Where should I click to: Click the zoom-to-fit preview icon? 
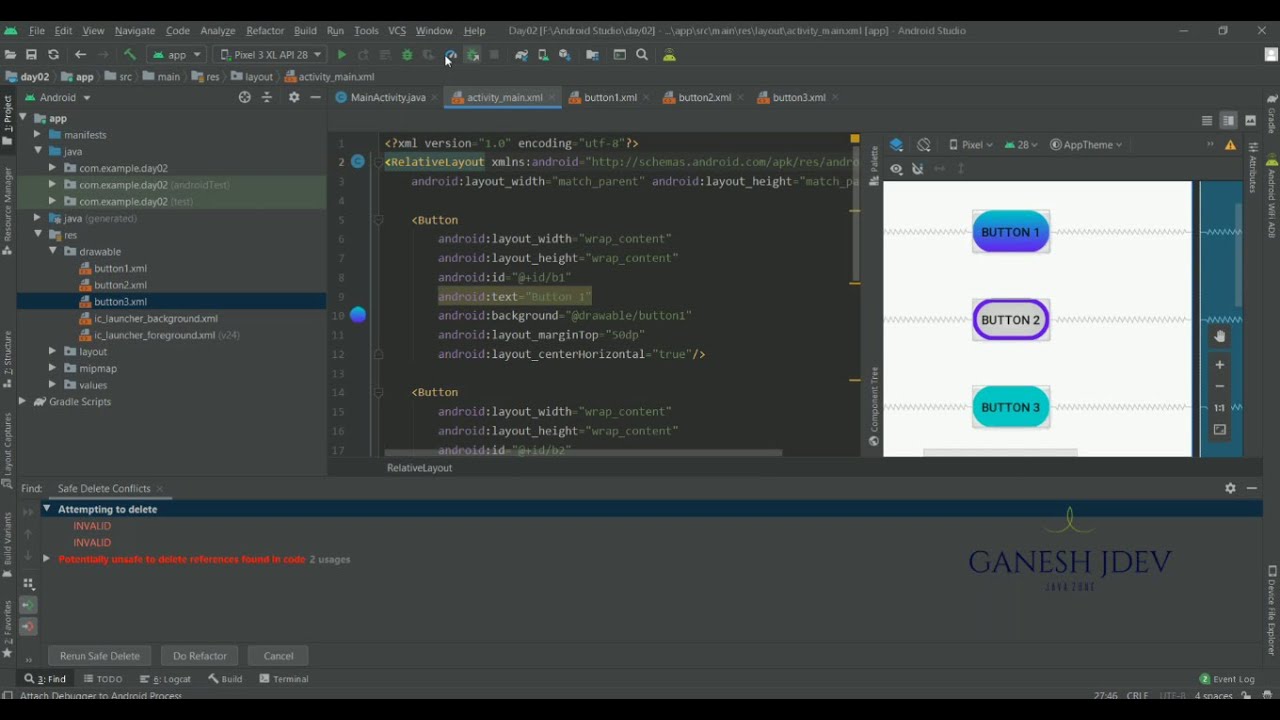[x=1220, y=430]
